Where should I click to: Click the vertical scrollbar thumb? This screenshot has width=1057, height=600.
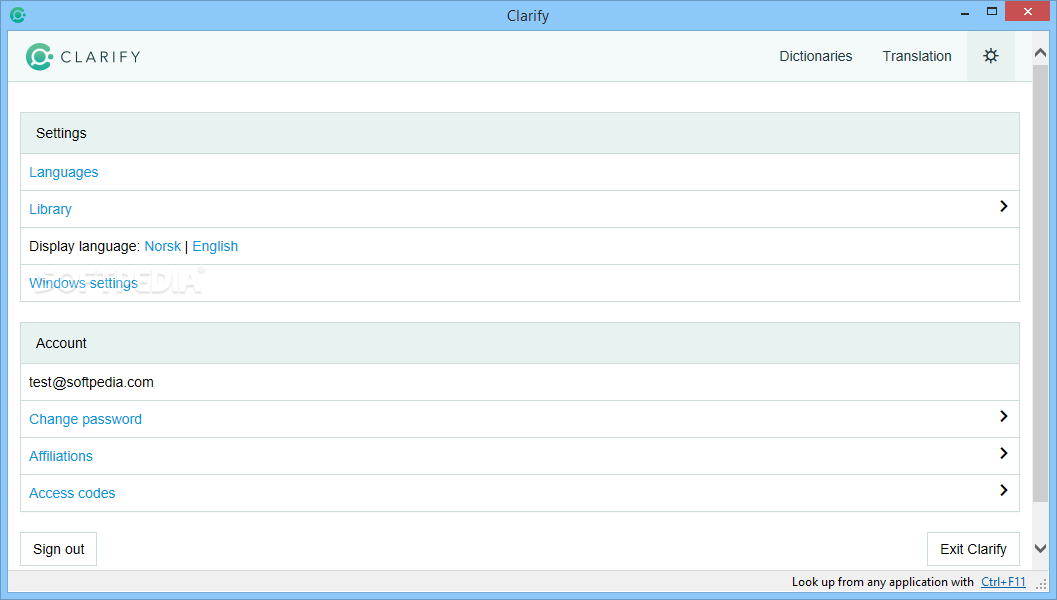tap(1040, 283)
